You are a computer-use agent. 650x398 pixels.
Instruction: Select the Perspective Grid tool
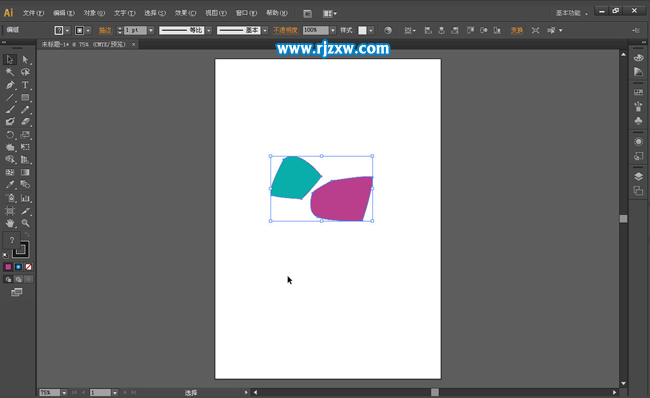(25, 160)
